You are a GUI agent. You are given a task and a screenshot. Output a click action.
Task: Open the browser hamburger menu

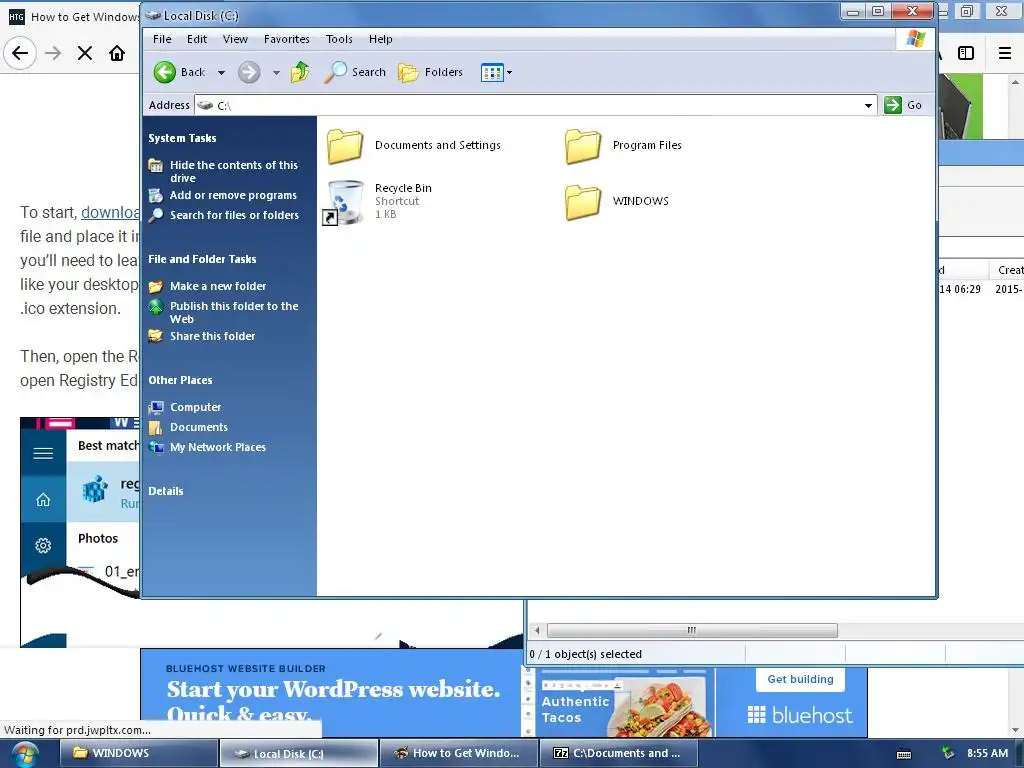pos(1005,53)
